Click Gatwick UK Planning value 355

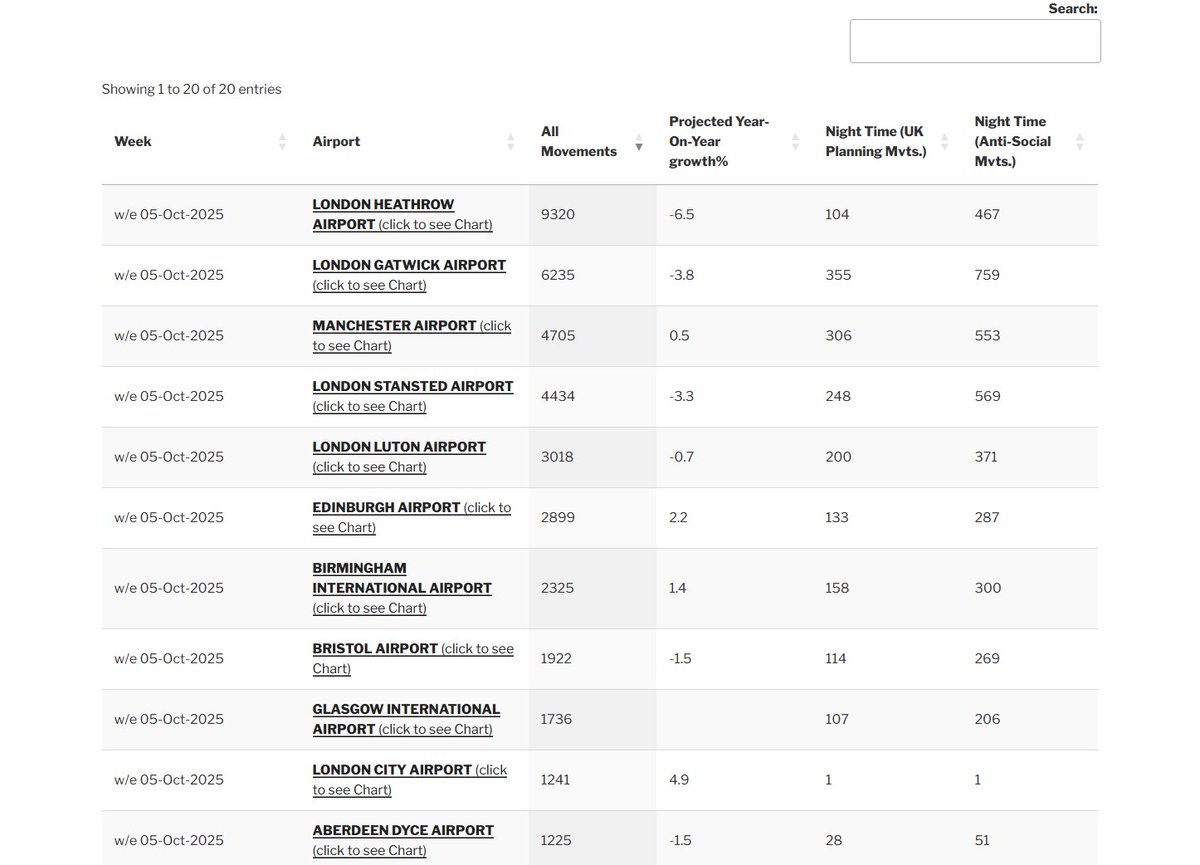(x=839, y=275)
